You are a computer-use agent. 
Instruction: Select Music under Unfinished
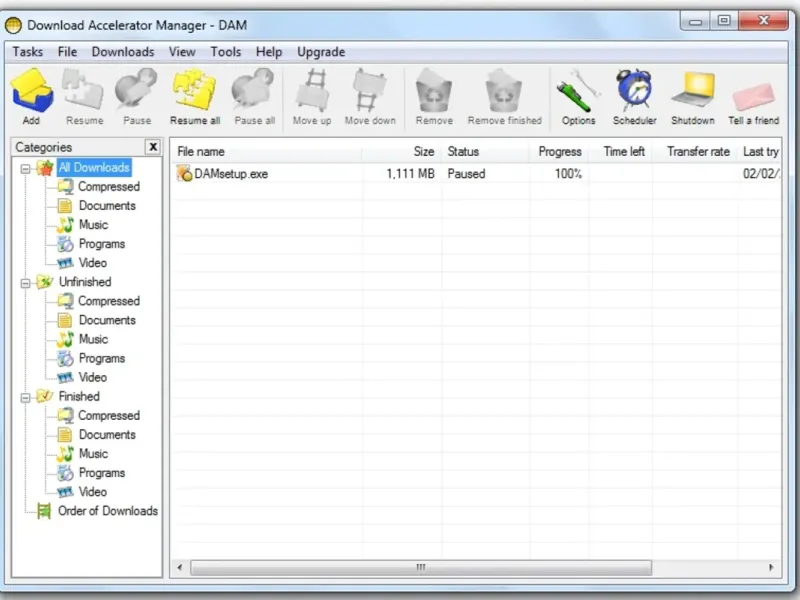[93, 339]
